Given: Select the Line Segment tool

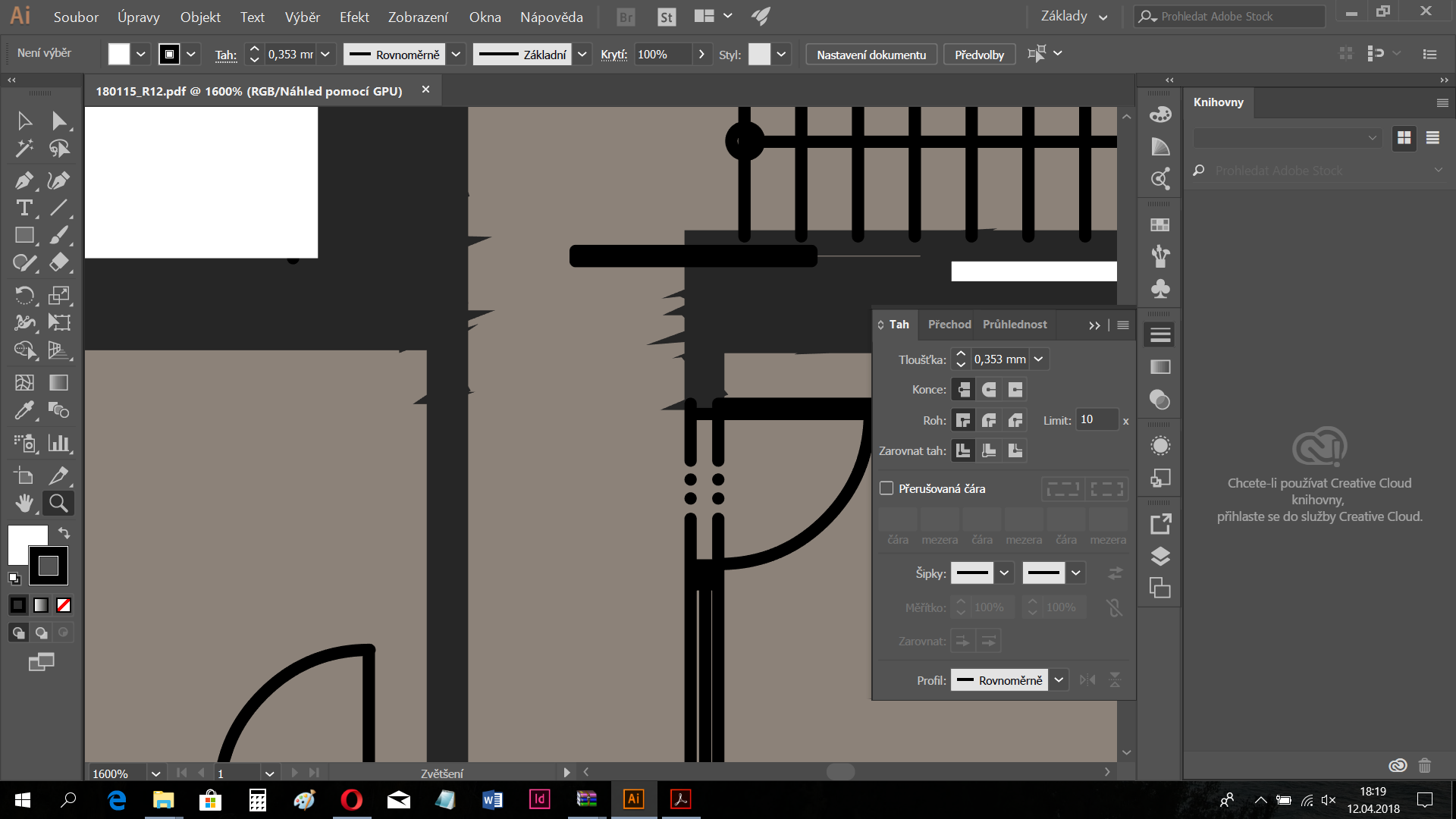Looking at the screenshot, I should (x=59, y=208).
